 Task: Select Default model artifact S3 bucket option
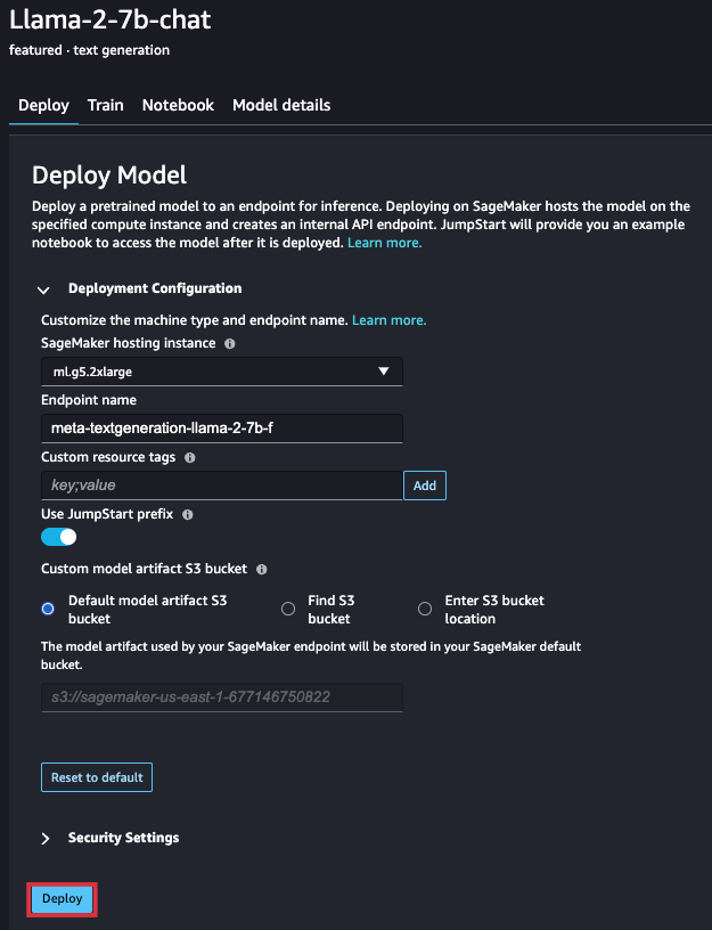[x=48, y=609]
